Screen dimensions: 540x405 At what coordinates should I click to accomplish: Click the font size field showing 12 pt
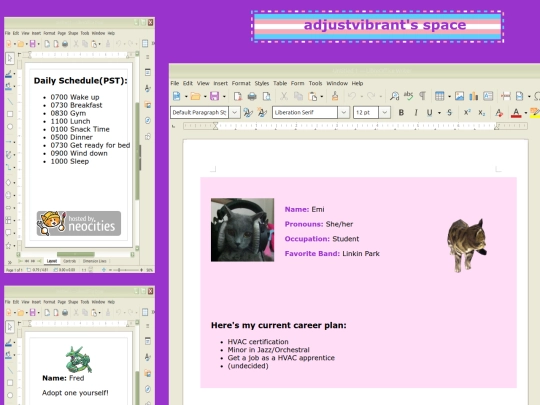click(366, 113)
